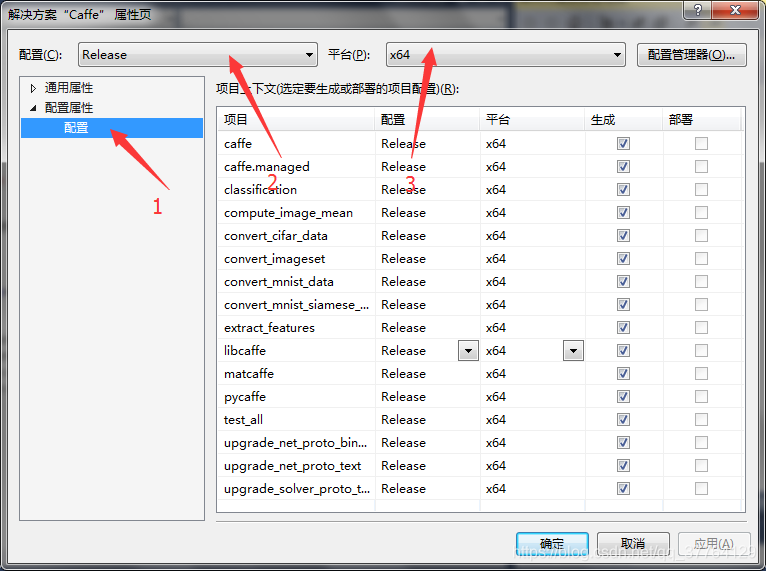Screen dimensions: 766x571
Task: Click the 平台 column header
Action: (532, 120)
